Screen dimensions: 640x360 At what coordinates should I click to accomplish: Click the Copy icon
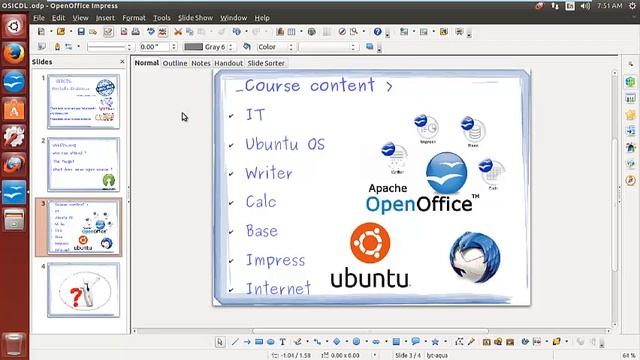[190, 31]
